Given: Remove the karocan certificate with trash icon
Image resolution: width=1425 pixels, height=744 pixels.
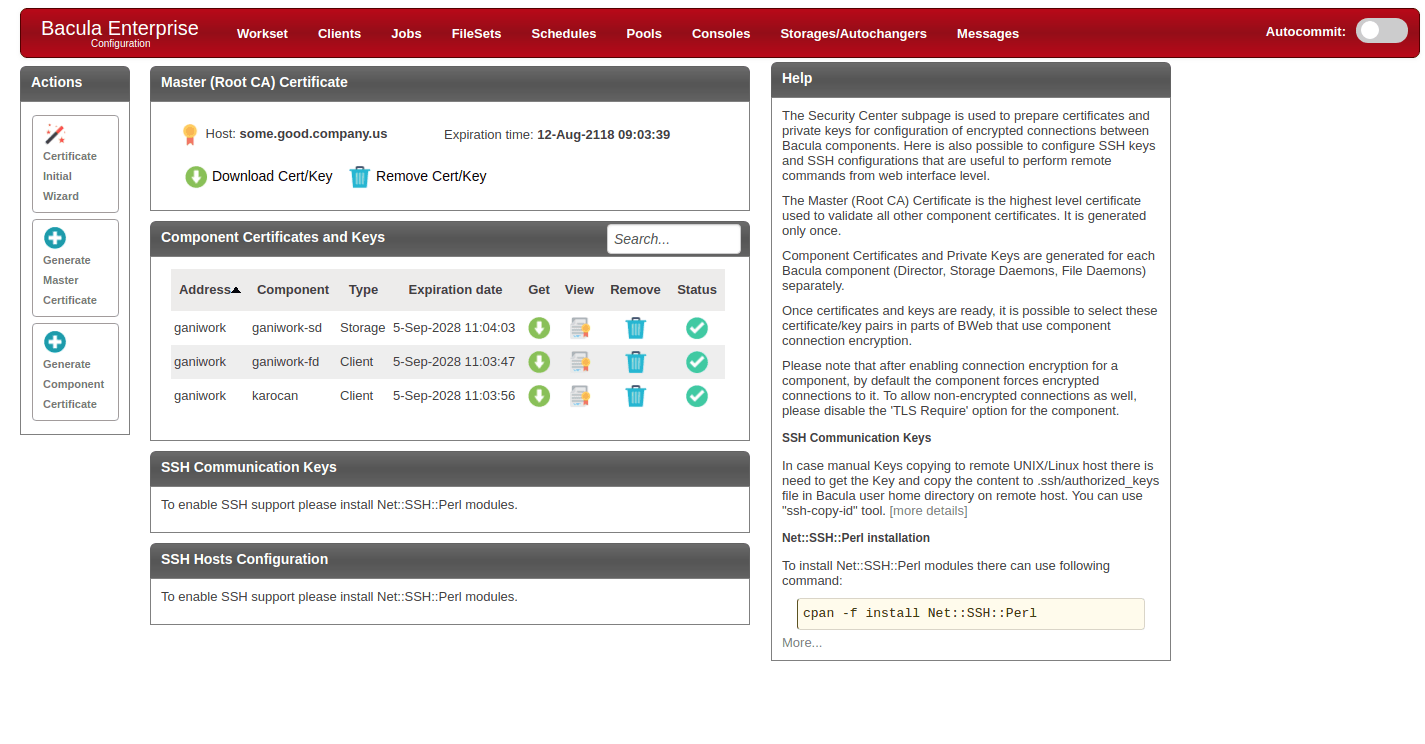Looking at the screenshot, I should [x=636, y=396].
